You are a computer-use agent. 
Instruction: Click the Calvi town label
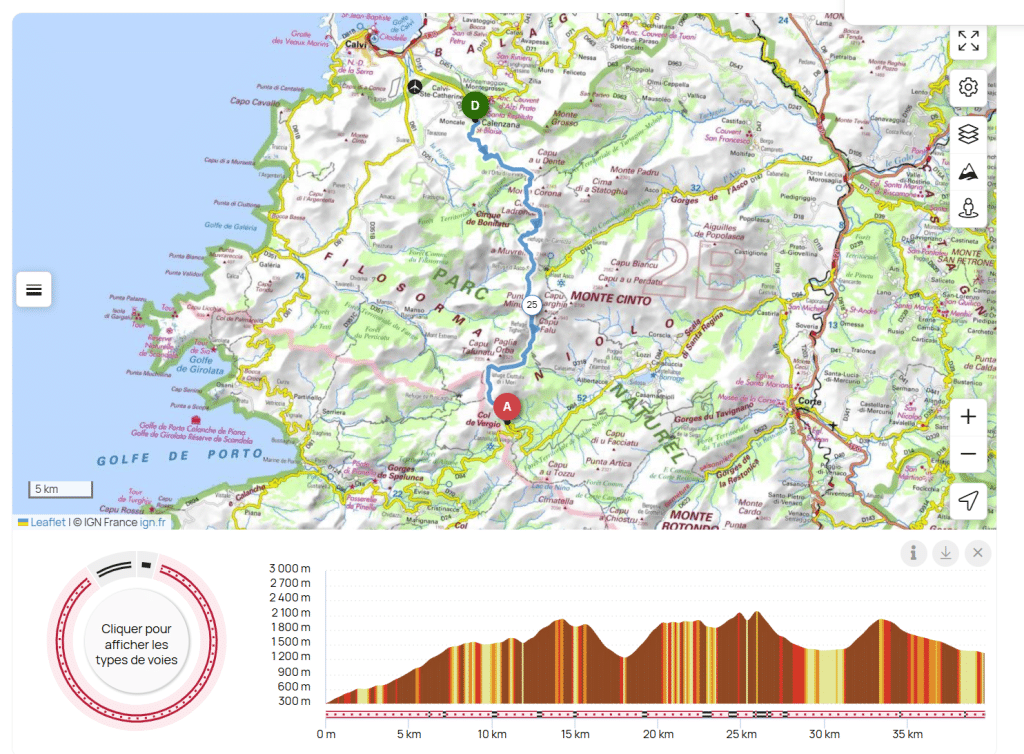(356, 44)
